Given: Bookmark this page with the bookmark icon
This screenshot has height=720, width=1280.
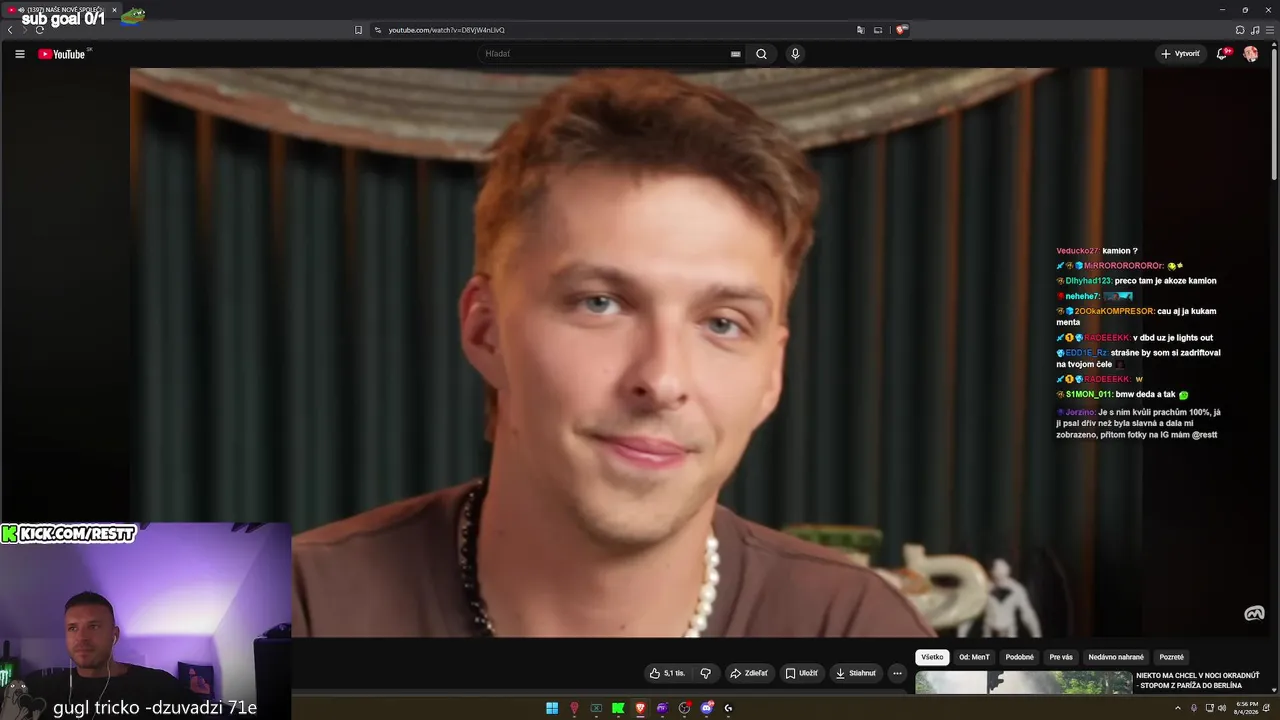Looking at the screenshot, I should (x=358, y=30).
